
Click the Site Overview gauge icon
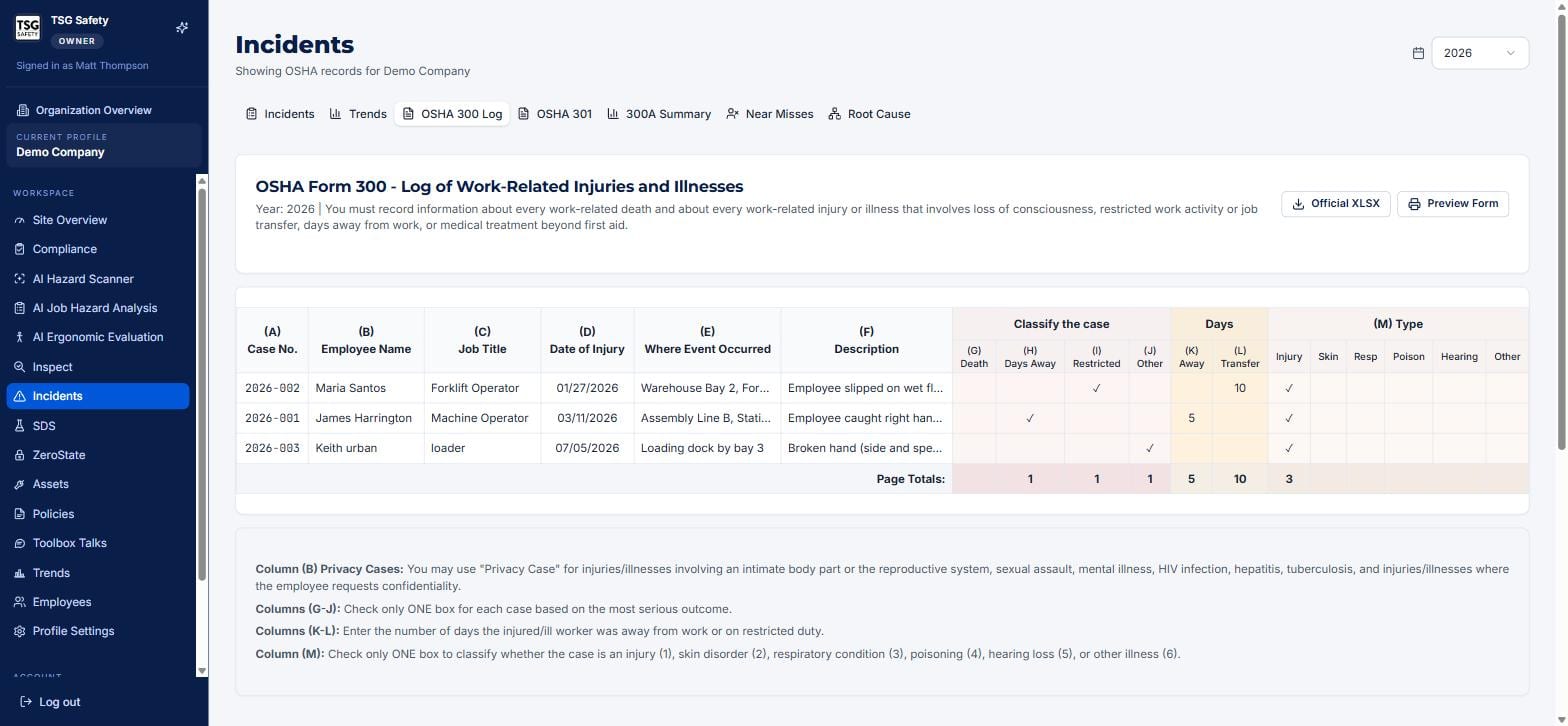pos(19,220)
